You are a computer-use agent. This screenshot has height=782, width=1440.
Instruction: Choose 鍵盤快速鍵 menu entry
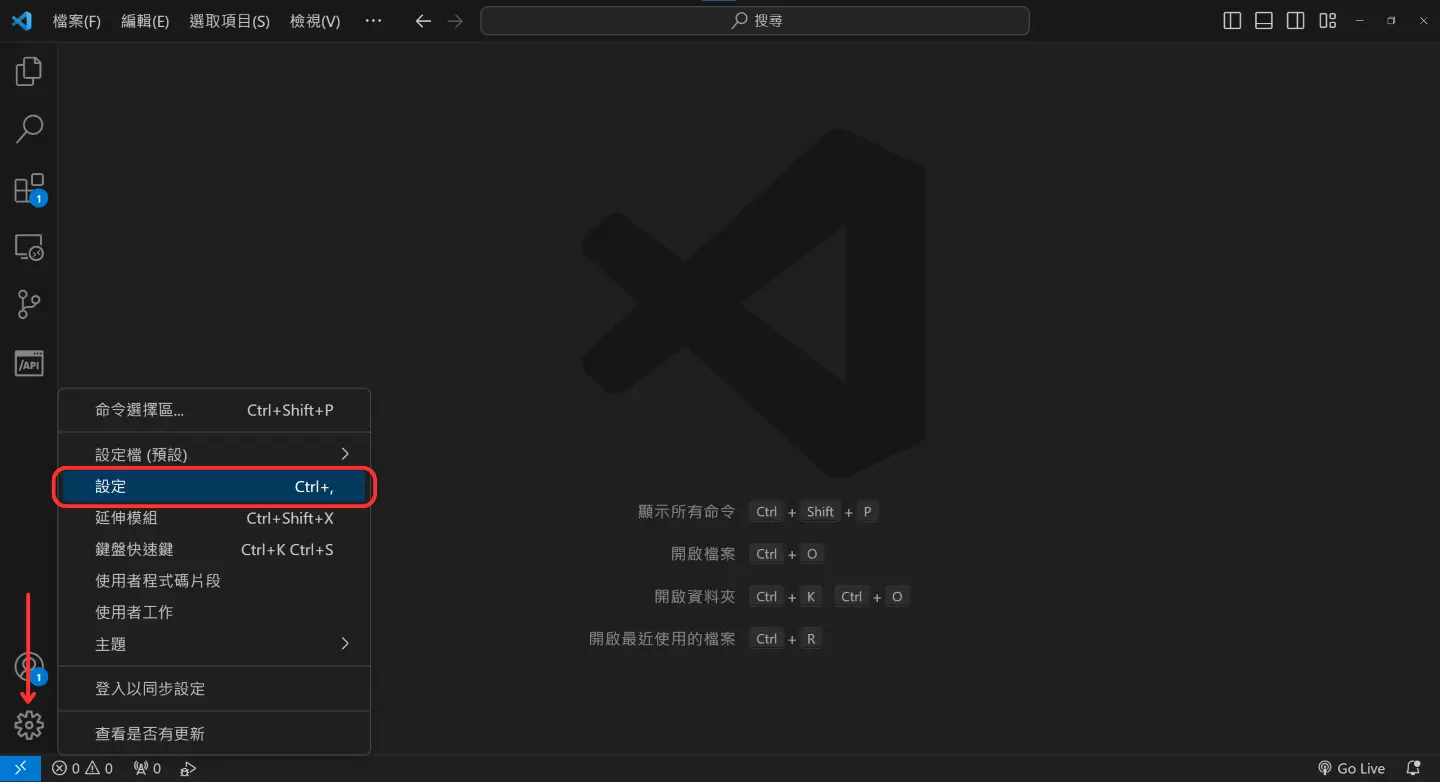click(x=214, y=549)
